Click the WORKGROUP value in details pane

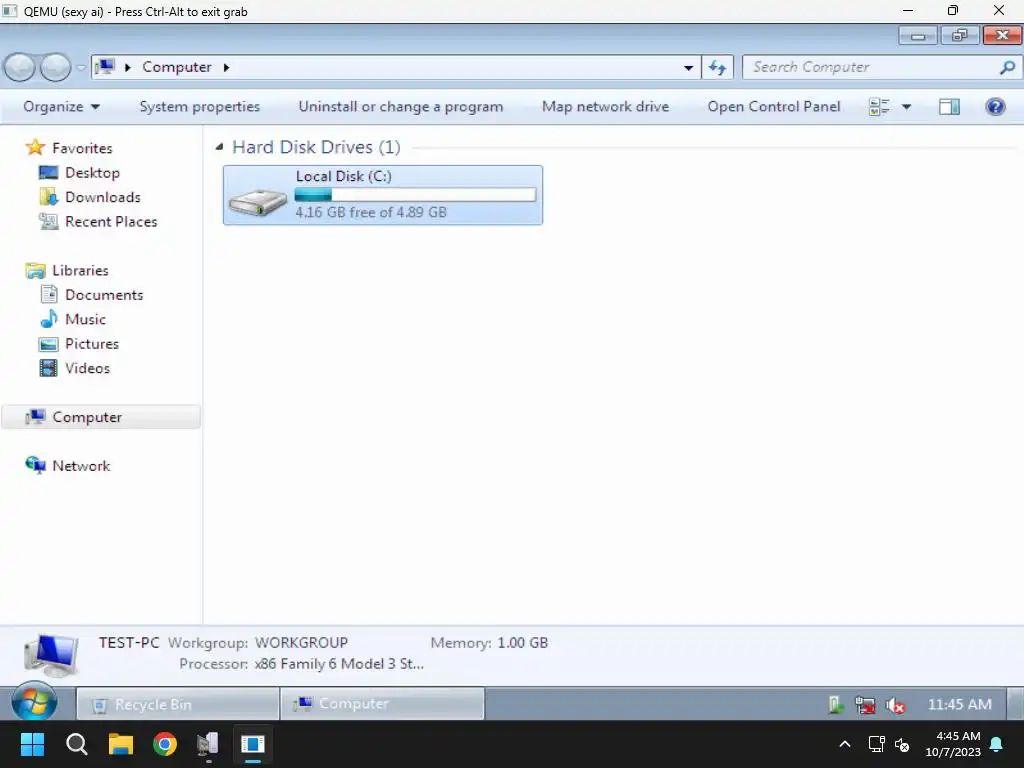point(301,643)
